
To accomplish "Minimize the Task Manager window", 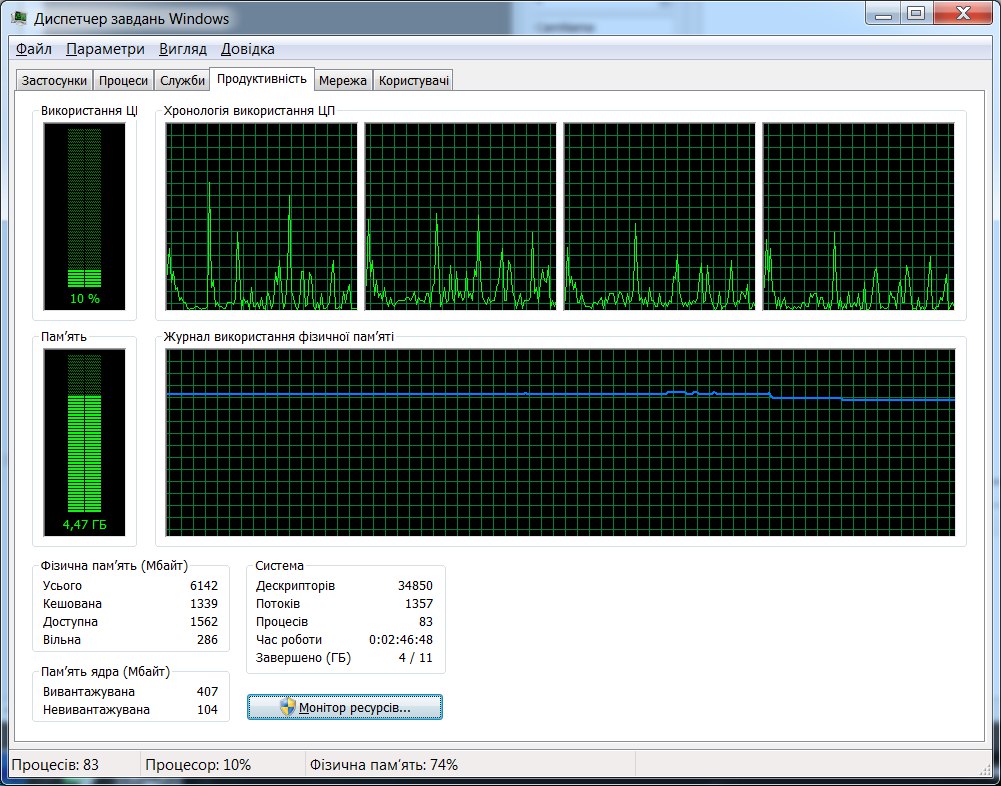I will tap(884, 13).
